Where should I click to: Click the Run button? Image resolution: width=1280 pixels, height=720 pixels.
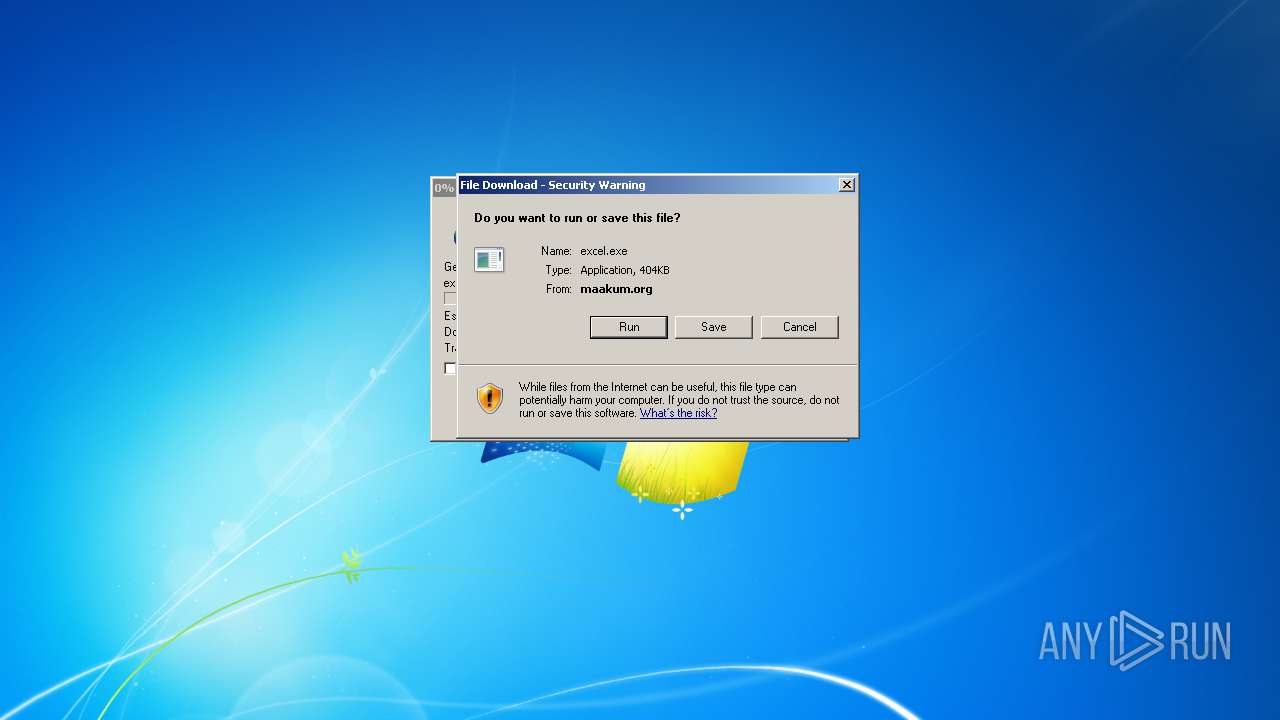[x=628, y=327]
